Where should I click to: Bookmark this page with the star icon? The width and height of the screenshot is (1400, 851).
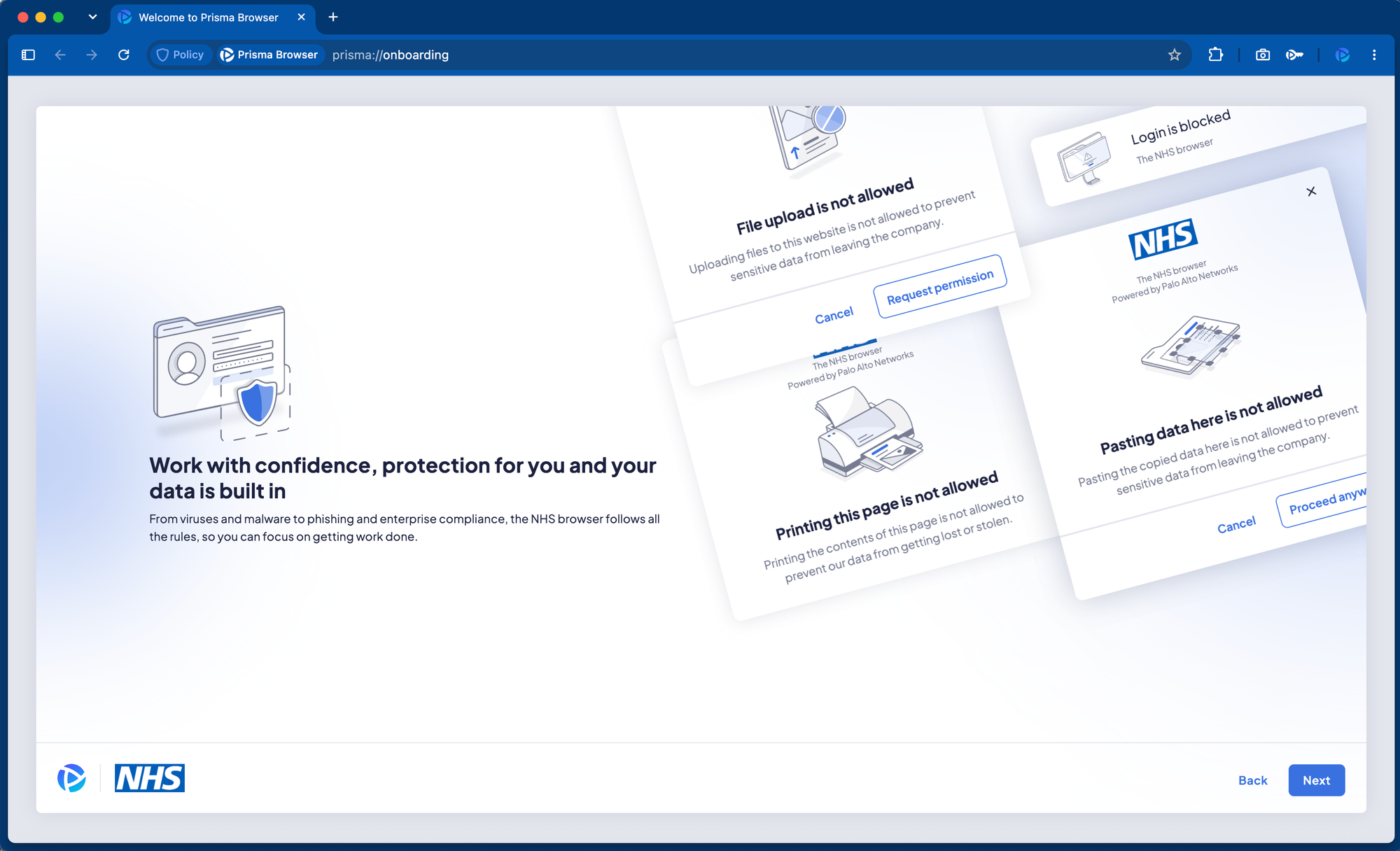click(1175, 55)
